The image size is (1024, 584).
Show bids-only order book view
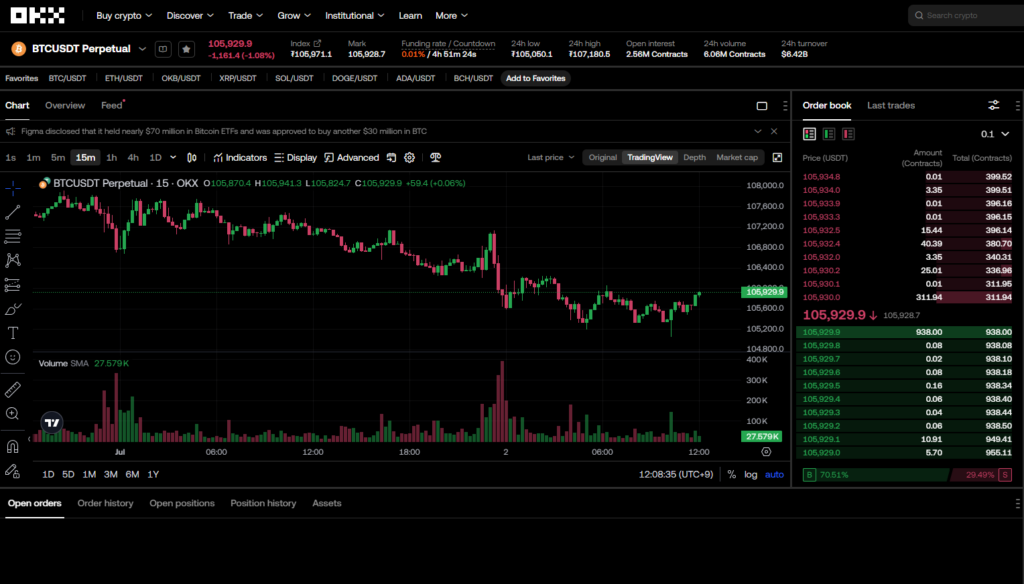(x=829, y=134)
